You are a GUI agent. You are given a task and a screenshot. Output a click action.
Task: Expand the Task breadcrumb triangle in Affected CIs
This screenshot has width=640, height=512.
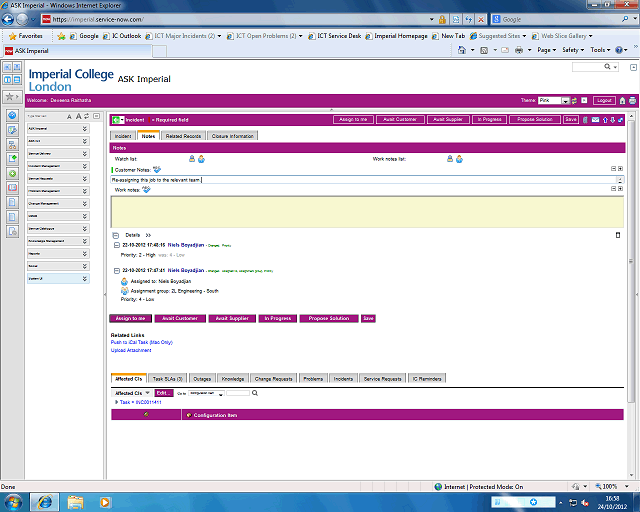116,402
